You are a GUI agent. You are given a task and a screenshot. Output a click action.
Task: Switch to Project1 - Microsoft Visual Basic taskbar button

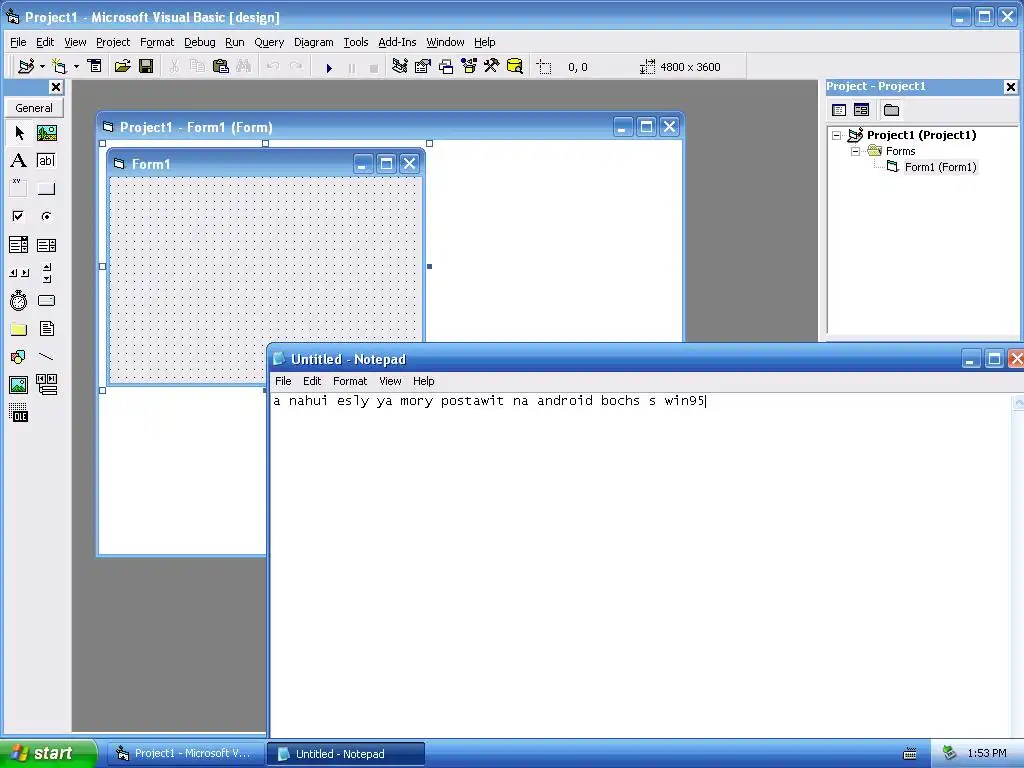(185, 753)
